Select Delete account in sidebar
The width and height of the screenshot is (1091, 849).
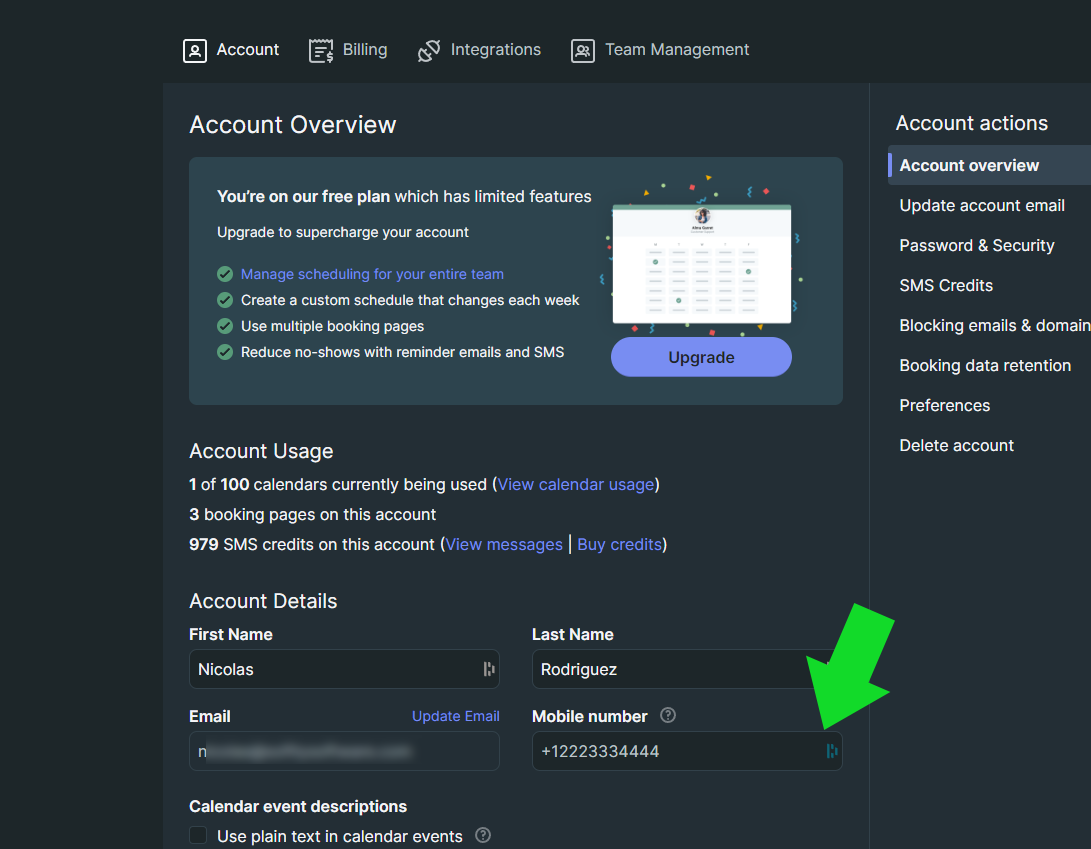pyautogui.click(x=956, y=445)
